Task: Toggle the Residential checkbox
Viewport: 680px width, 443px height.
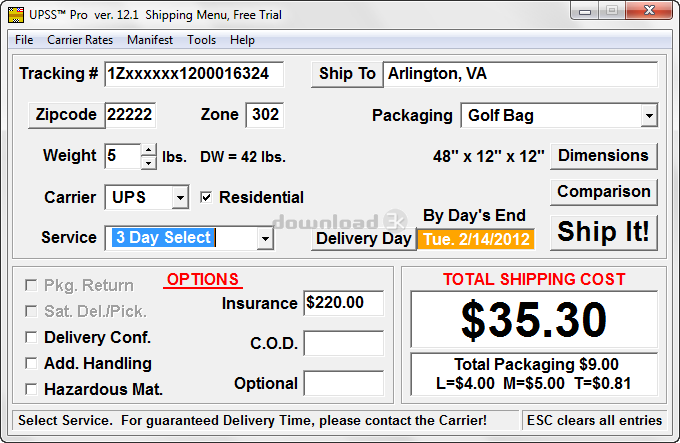Action: [206, 198]
